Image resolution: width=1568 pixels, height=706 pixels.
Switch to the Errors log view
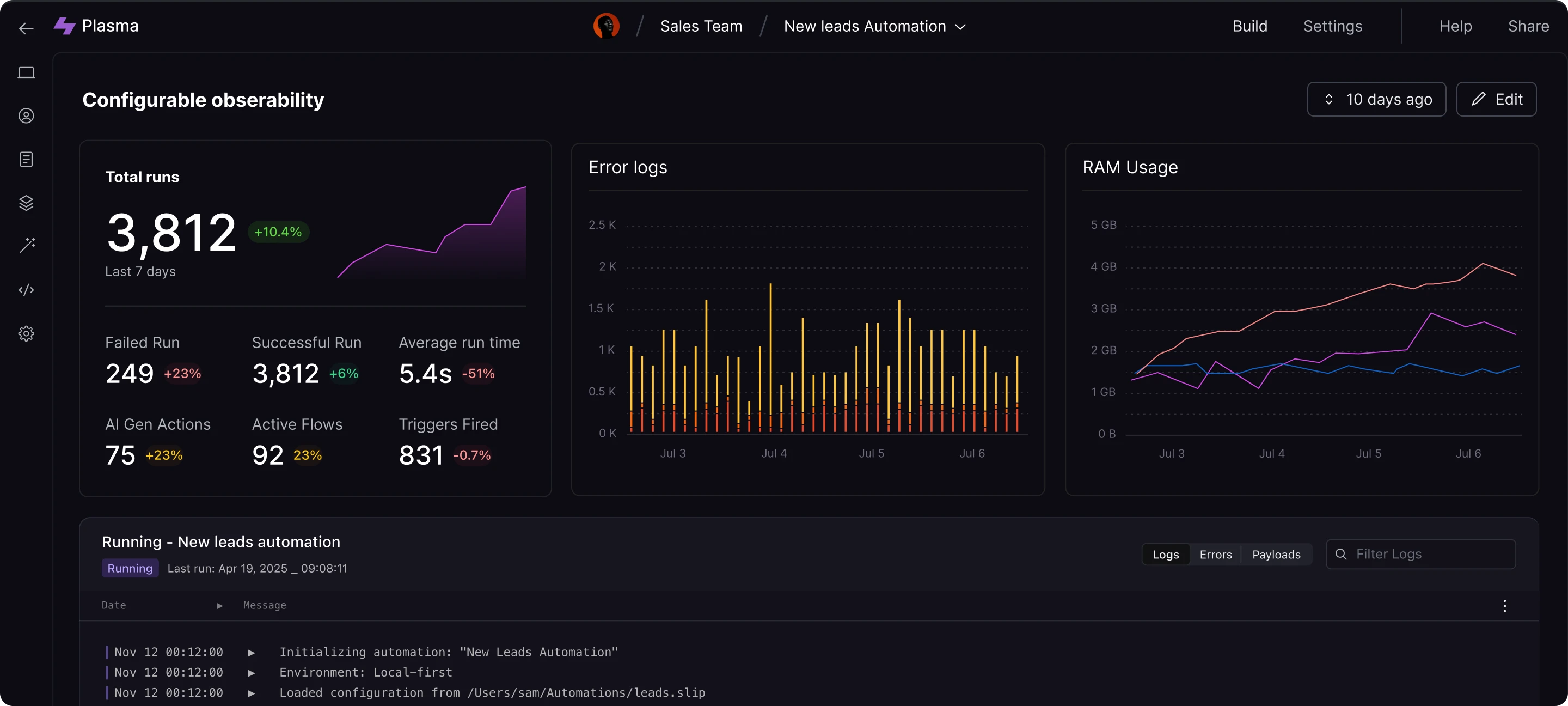pos(1215,555)
